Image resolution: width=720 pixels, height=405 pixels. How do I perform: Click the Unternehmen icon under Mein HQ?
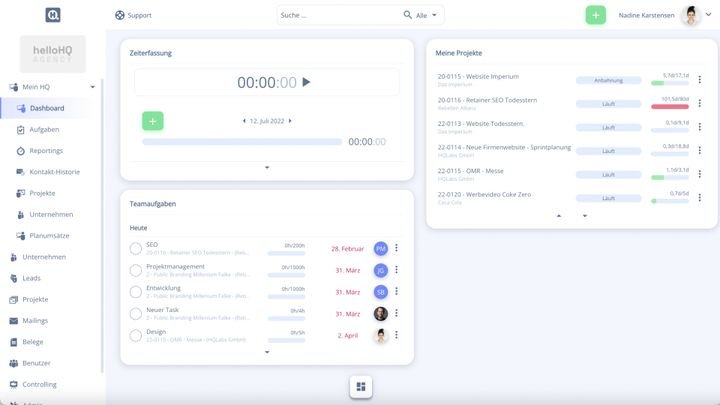(x=21, y=214)
